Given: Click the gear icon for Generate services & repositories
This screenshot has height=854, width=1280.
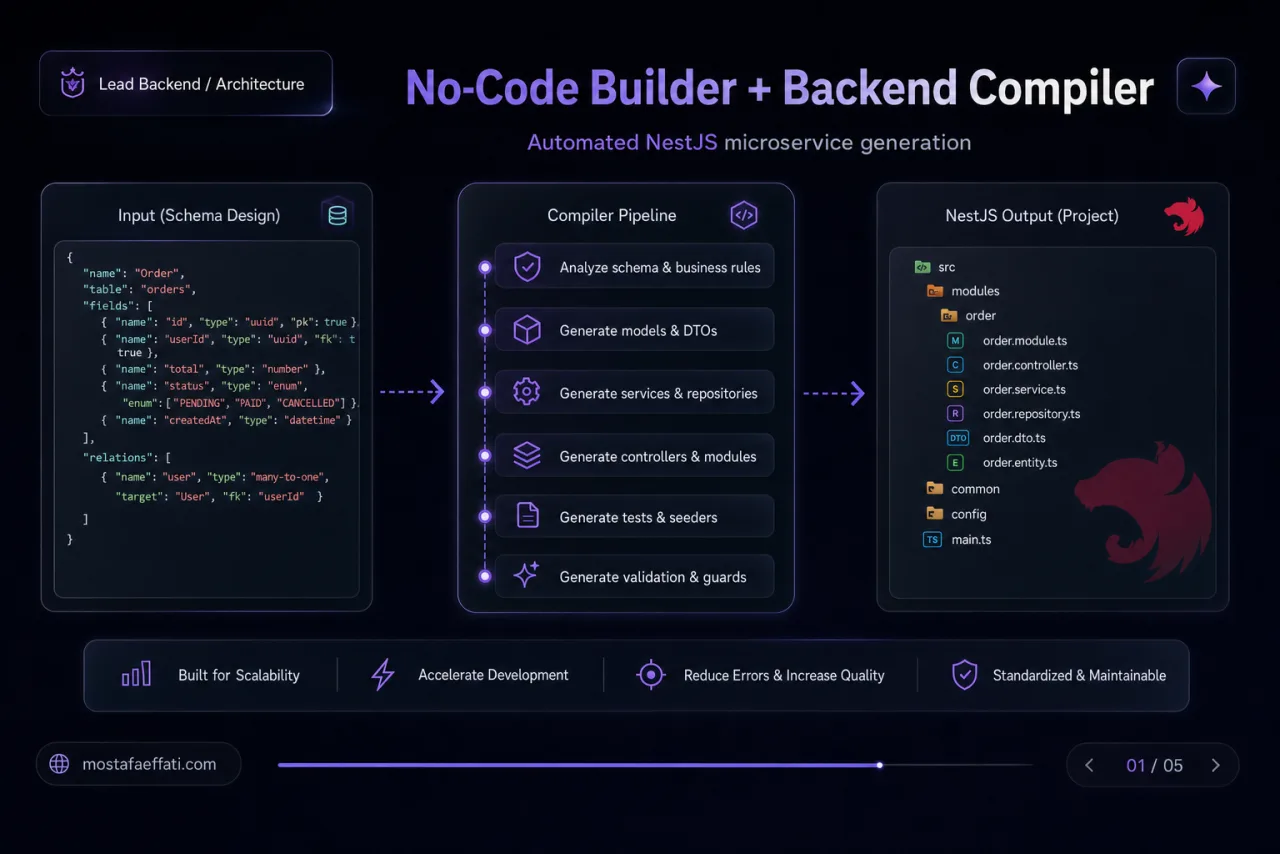Looking at the screenshot, I should (527, 393).
